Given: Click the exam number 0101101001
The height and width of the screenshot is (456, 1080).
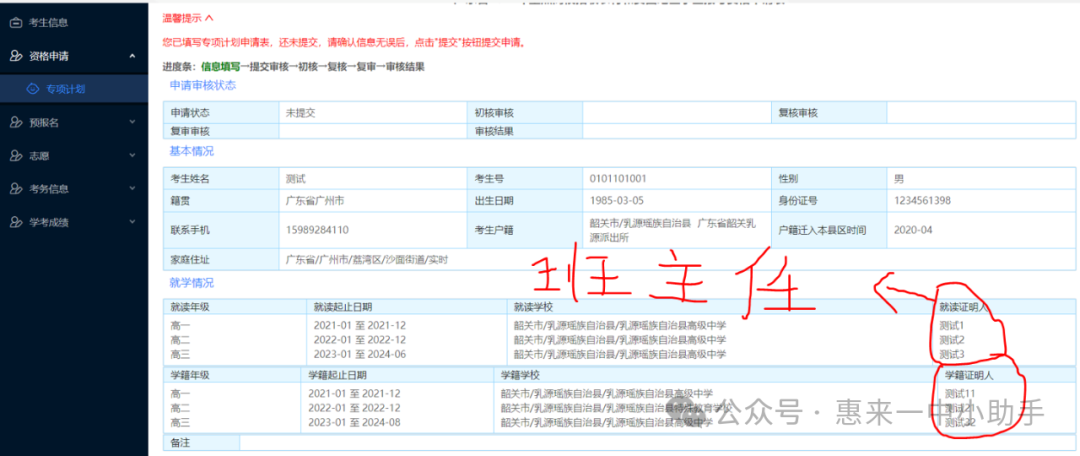Looking at the screenshot, I should tap(618, 178).
